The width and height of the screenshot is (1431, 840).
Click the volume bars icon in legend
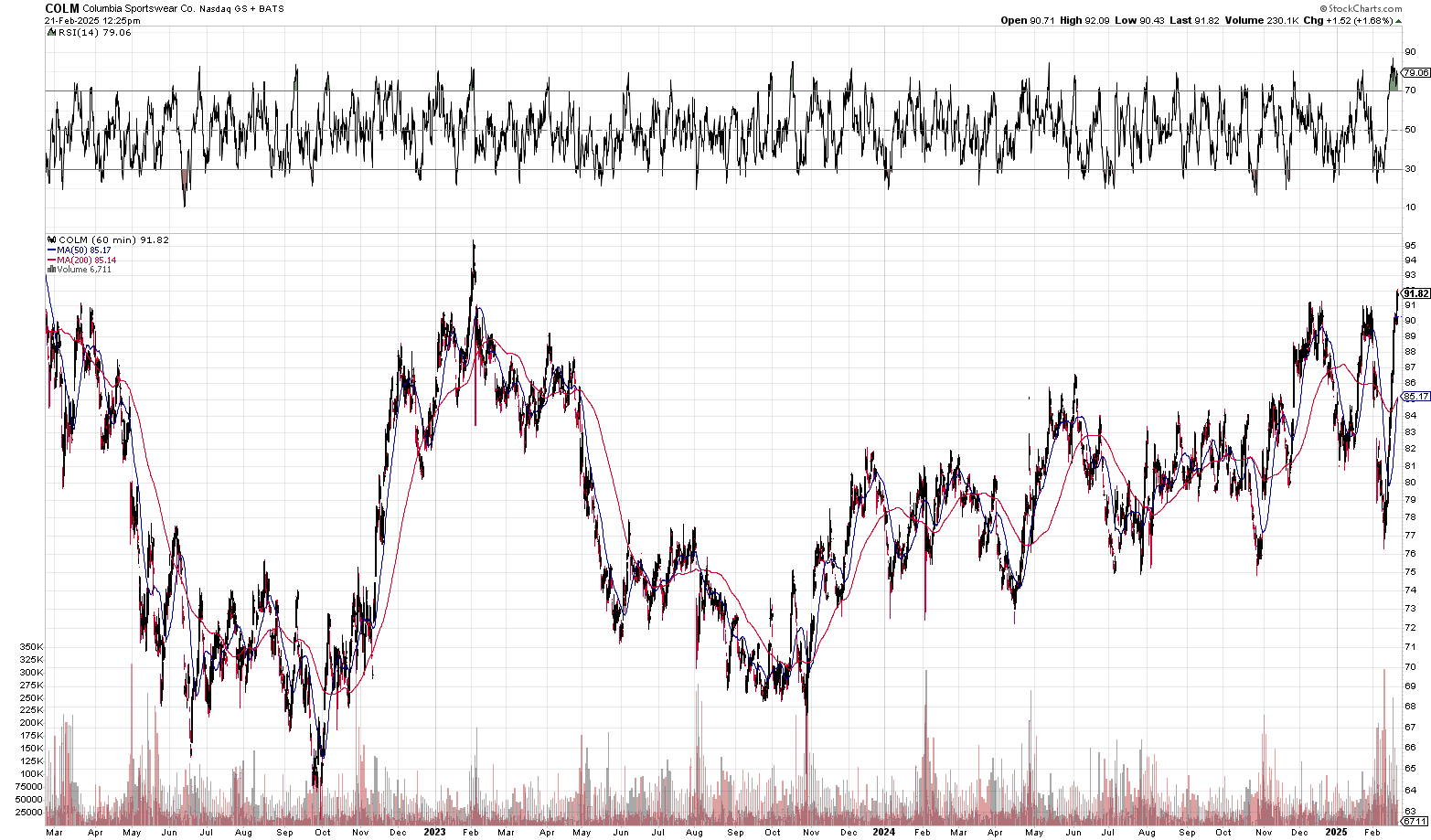51,270
